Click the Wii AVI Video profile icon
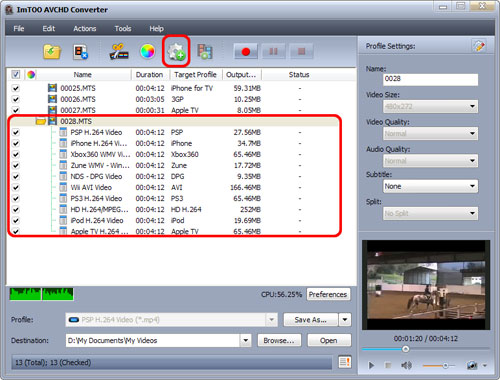This screenshot has width=500, height=380. (x=63, y=187)
